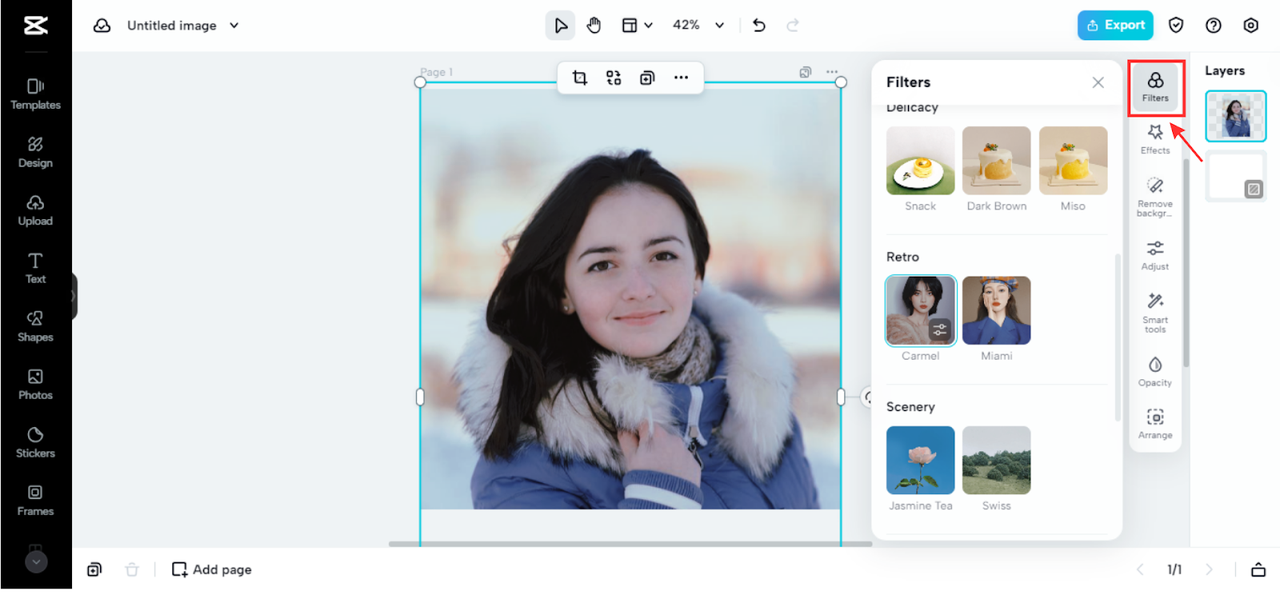
Task: Select the portrait photo layer thumbnail
Action: pos(1236,116)
